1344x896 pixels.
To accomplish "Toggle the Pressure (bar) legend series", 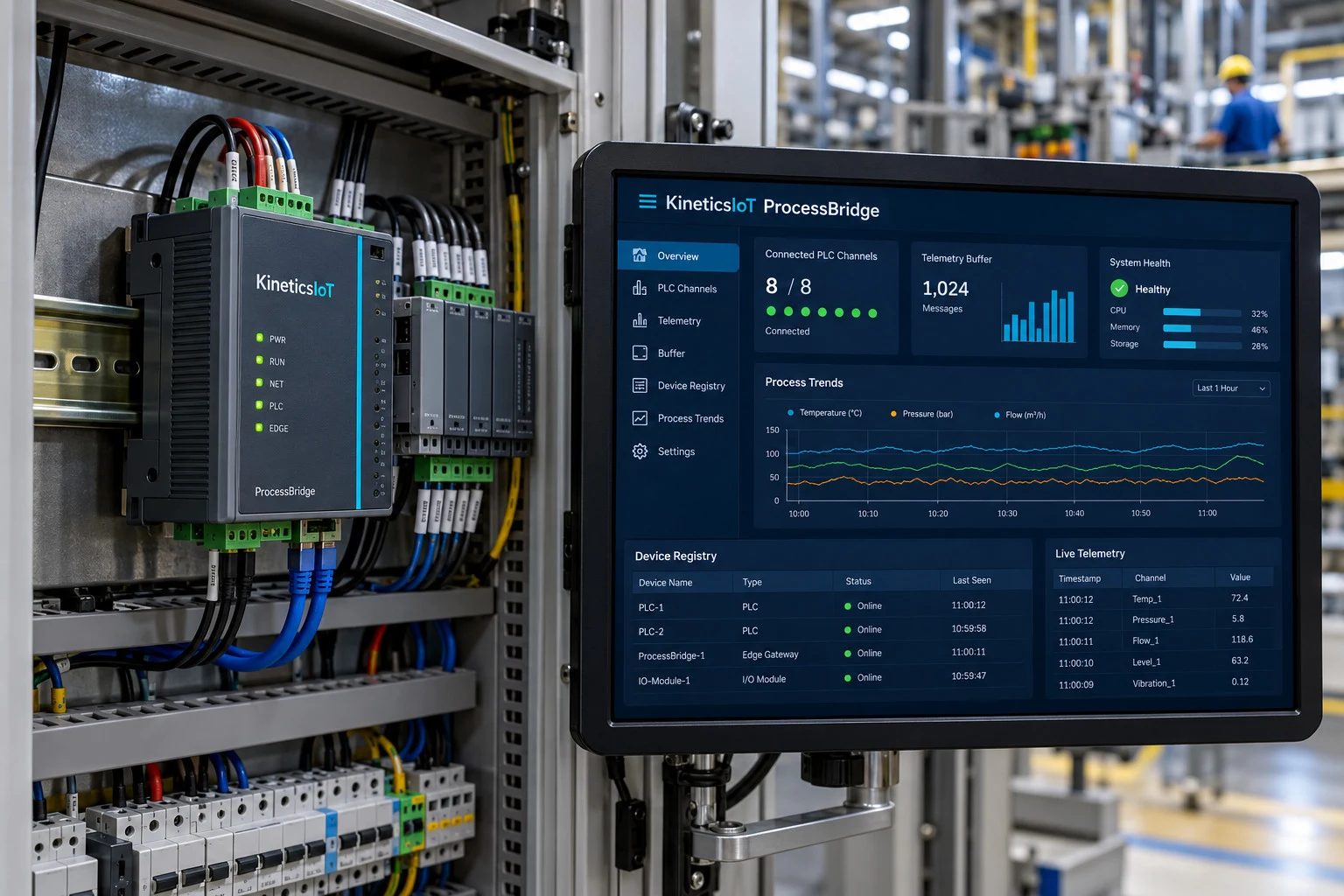I will point(921,414).
